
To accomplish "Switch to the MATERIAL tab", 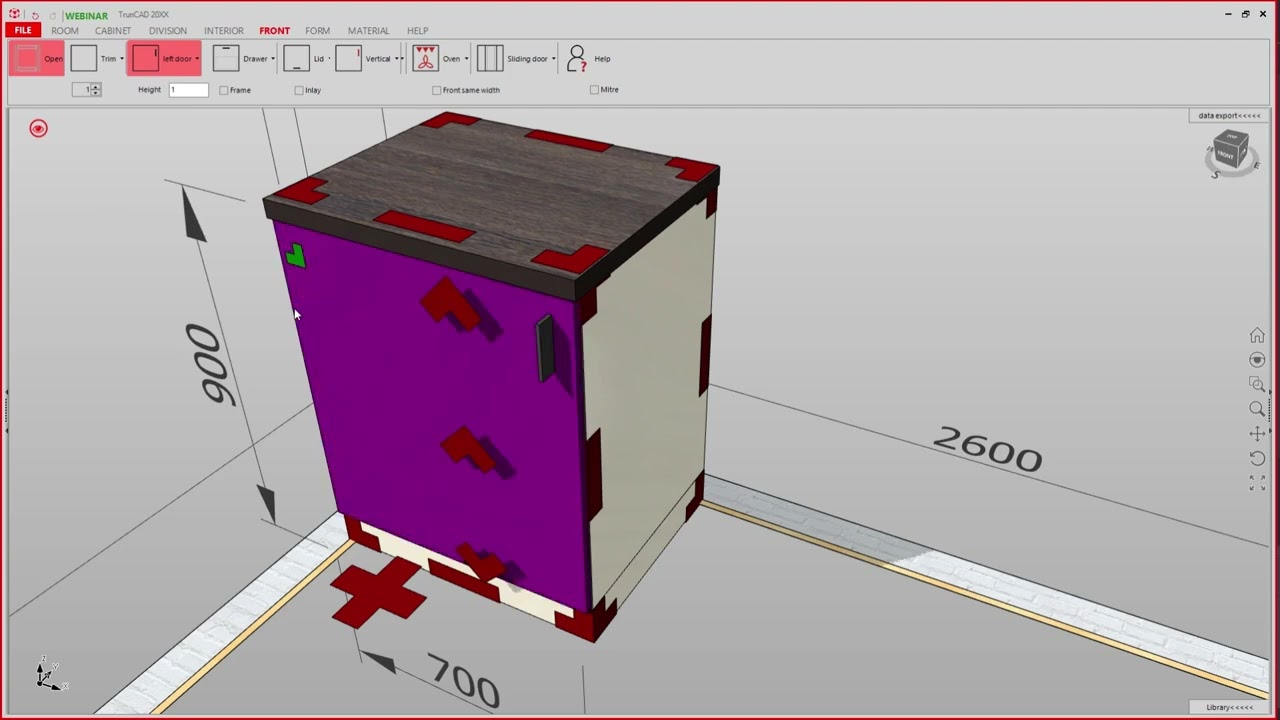I will pyautogui.click(x=369, y=31).
